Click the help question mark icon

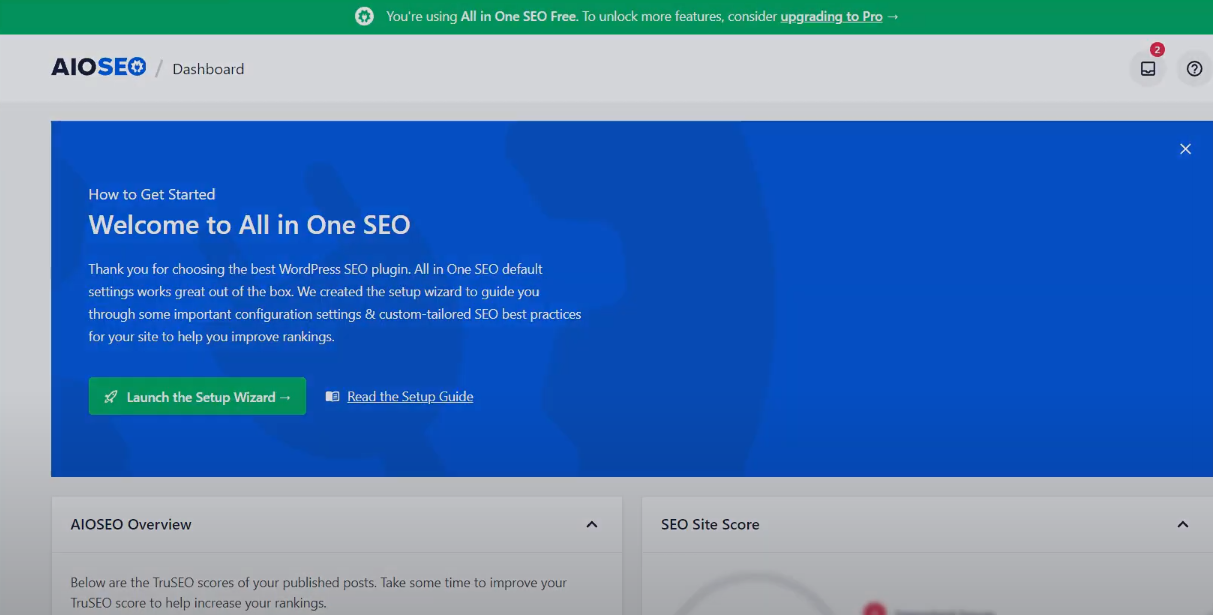coord(1194,68)
